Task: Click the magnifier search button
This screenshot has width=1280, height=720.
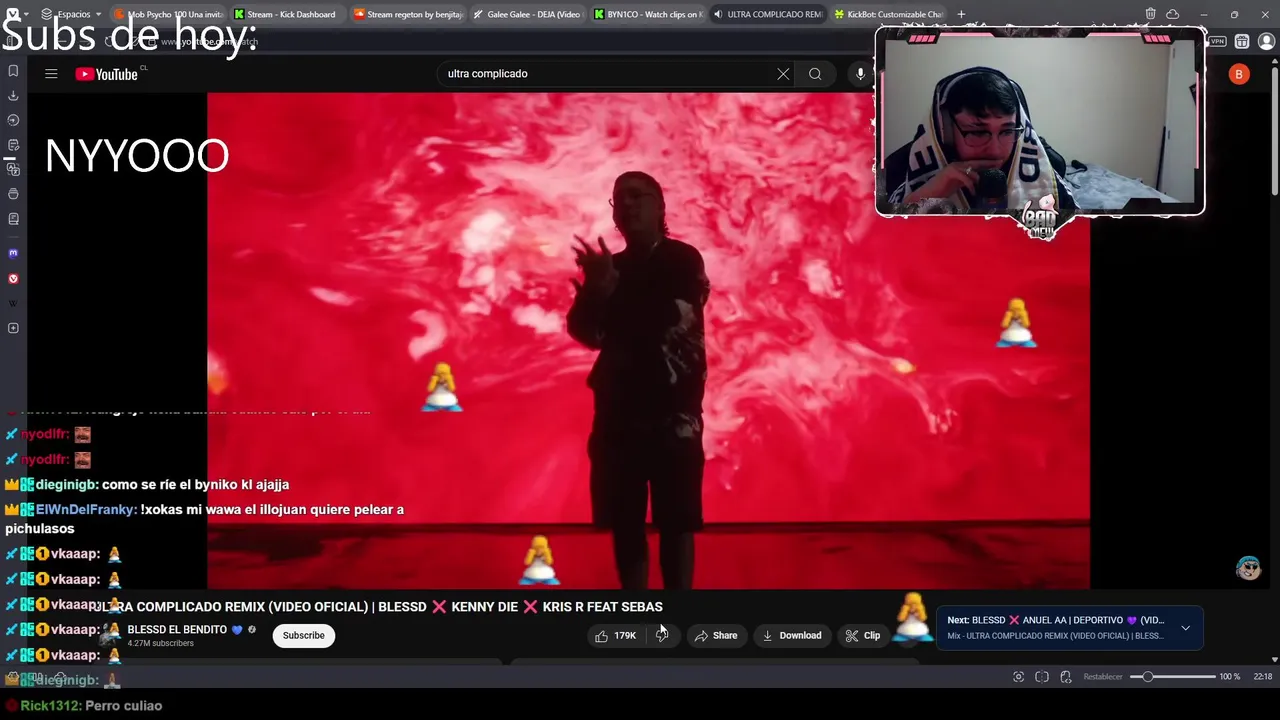Action: pyautogui.click(x=815, y=74)
